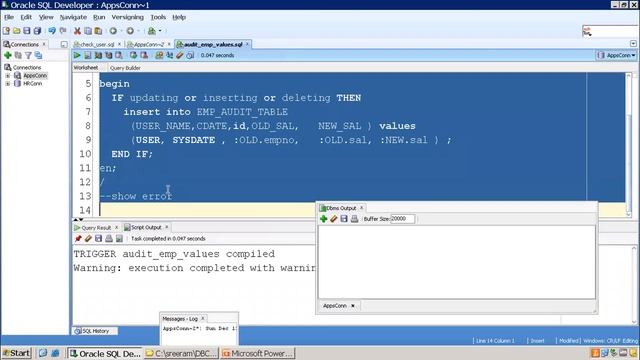The image size is (640, 360).
Task: Select AppsConn in Connections tree
Action: pyautogui.click(x=35, y=76)
